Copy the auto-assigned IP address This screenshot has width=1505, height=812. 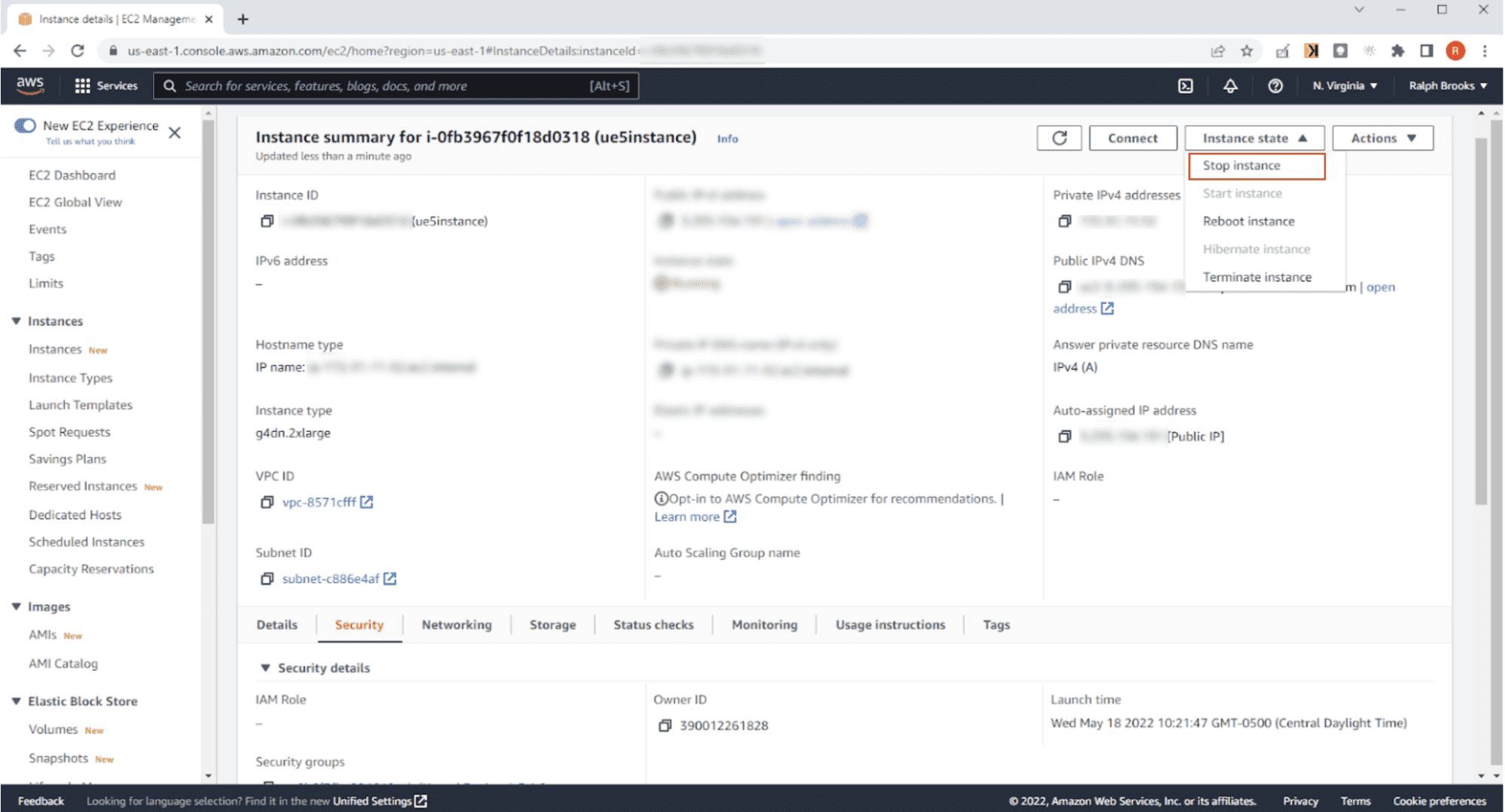click(1064, 436)
